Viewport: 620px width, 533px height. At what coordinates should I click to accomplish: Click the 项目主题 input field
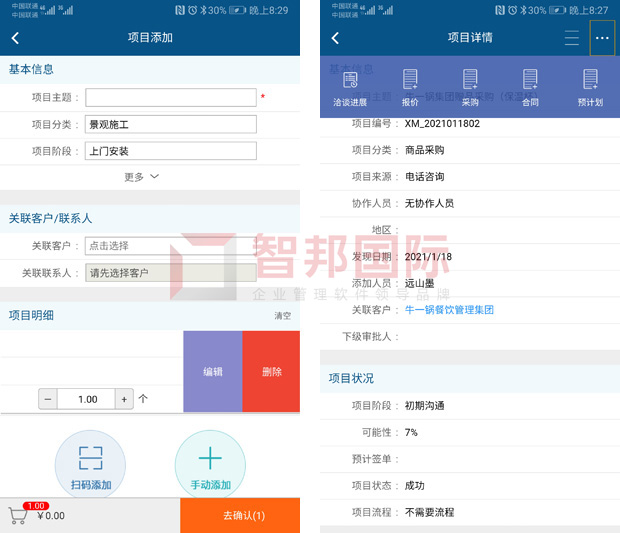tap(171, 98)
